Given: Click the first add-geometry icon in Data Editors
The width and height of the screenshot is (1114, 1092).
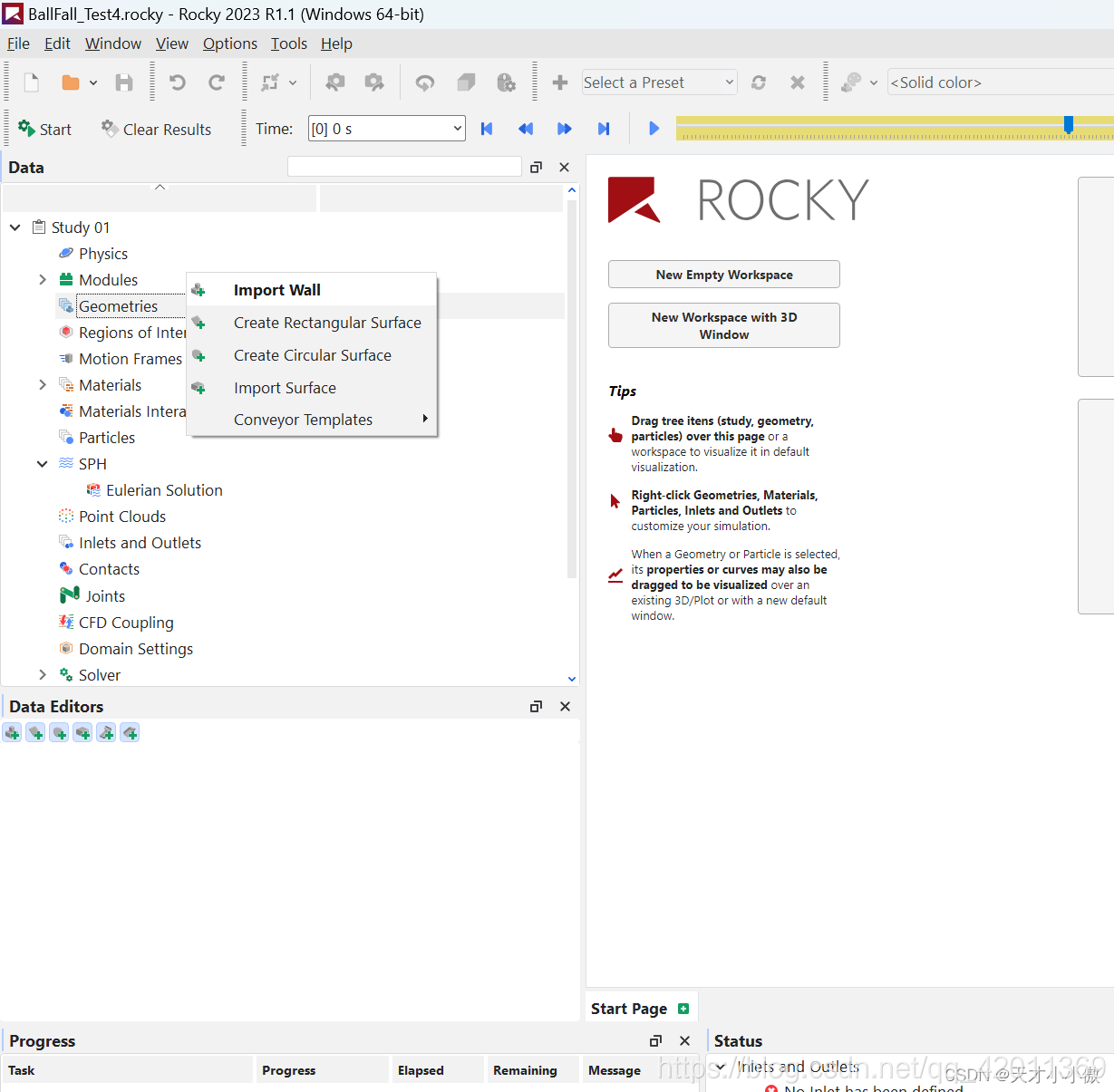Looking at the screenshot, I should [12, 732].
